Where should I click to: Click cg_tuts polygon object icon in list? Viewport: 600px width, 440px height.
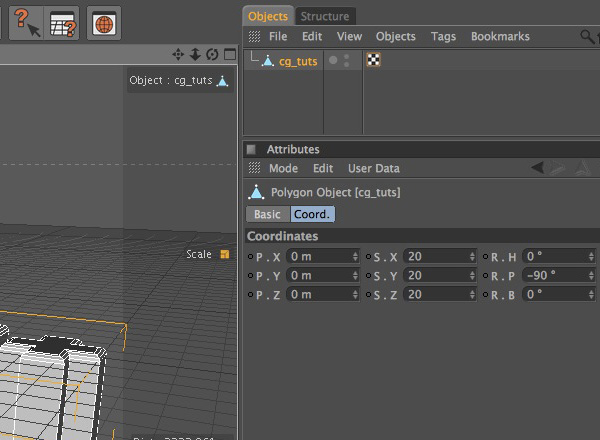click(268, 61)
